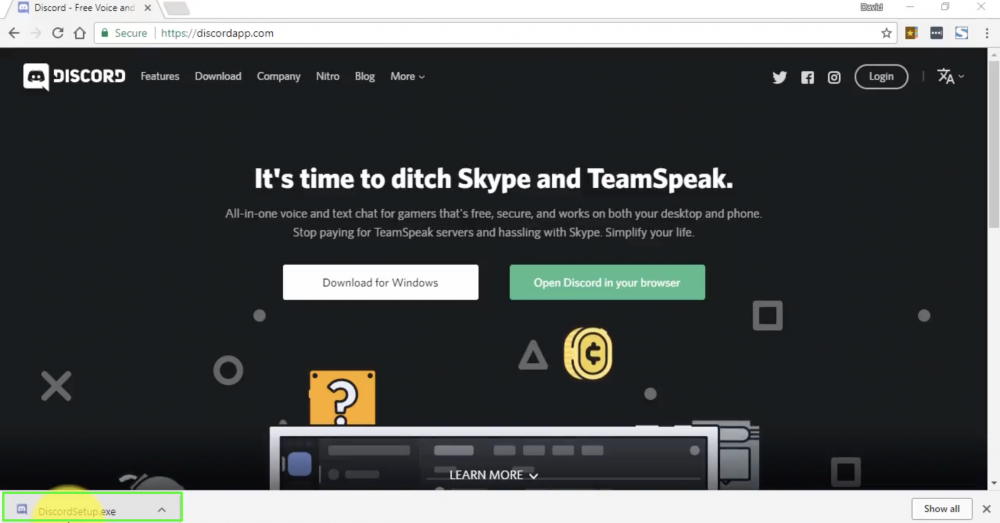Open the language selector dropdown

(x=950, y=77)
